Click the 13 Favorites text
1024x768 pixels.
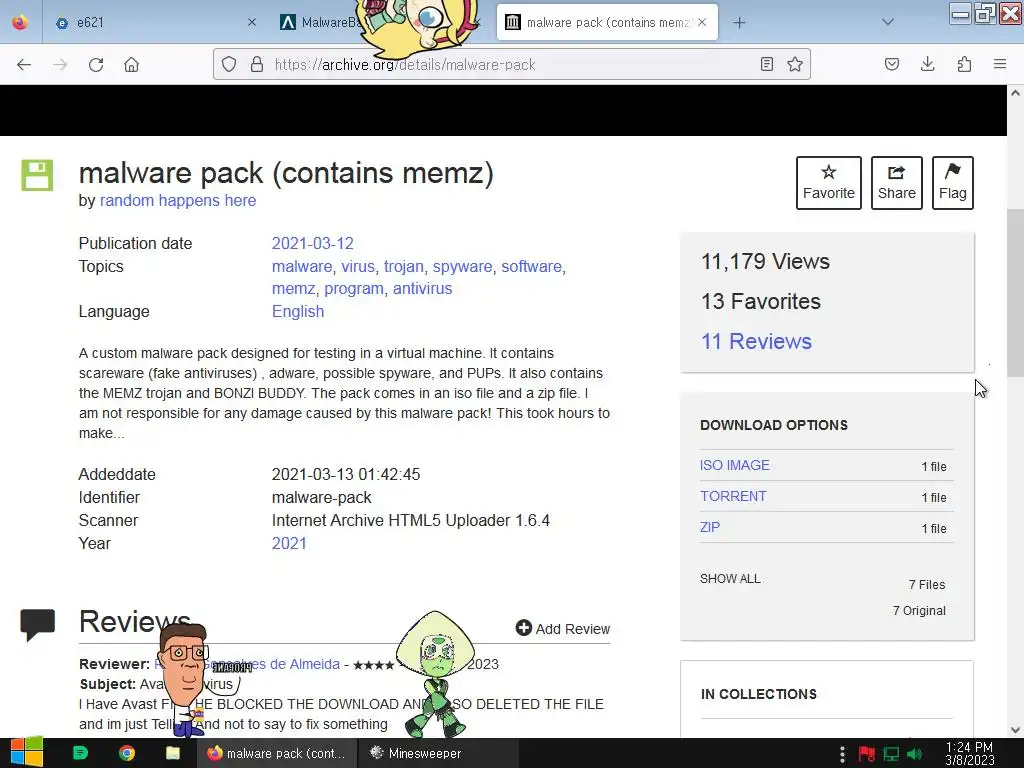[761, 301]
